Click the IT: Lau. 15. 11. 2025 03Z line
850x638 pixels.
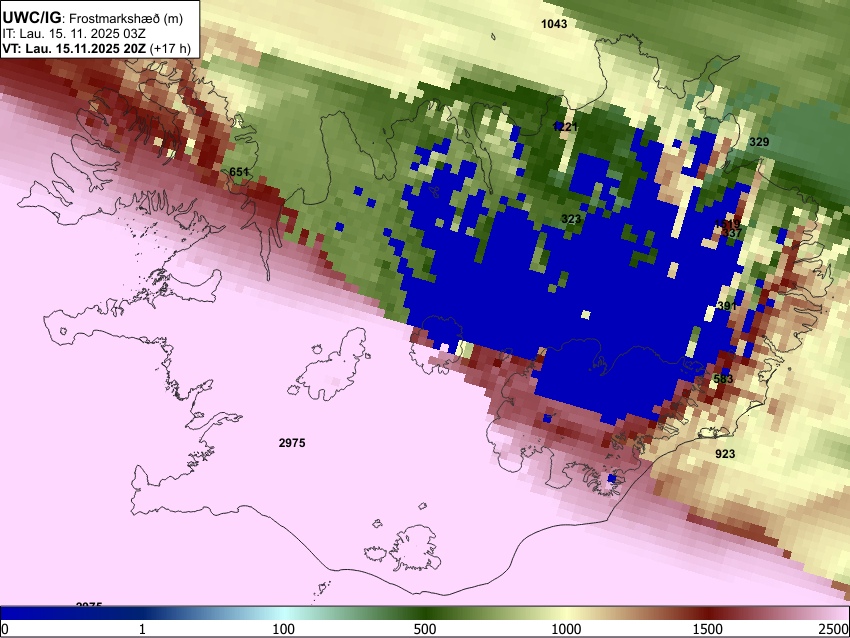point(74,33)
